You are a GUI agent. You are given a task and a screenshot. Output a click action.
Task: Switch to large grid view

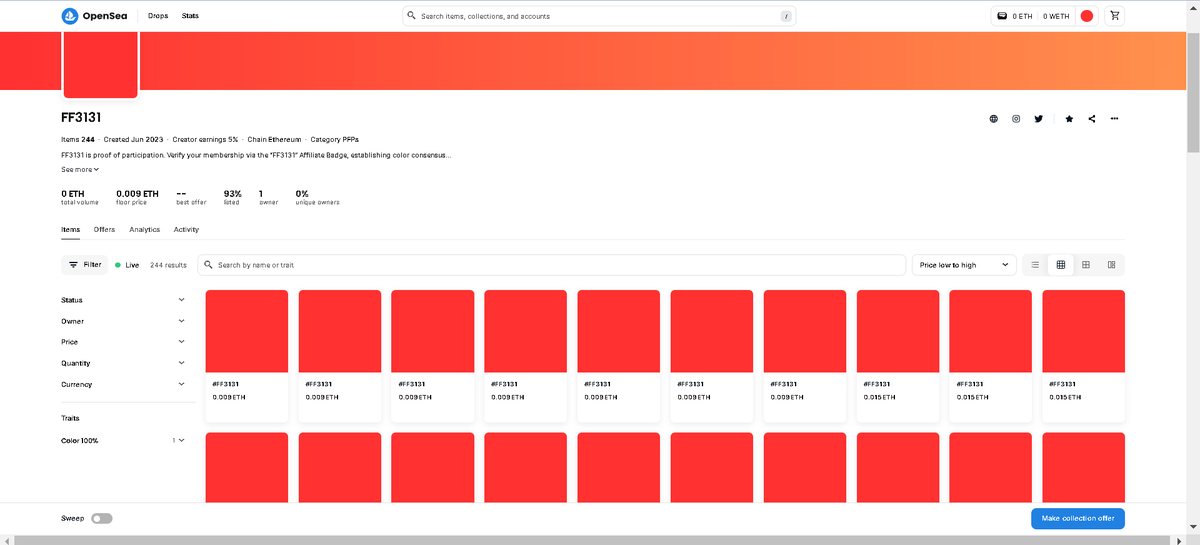click(1086, 265)
